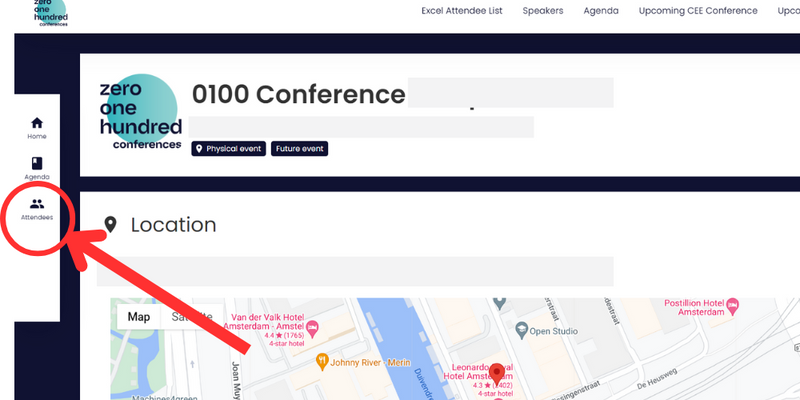Select the Open Studio map marker
800x400 pixels.
(x=521, y=331)
